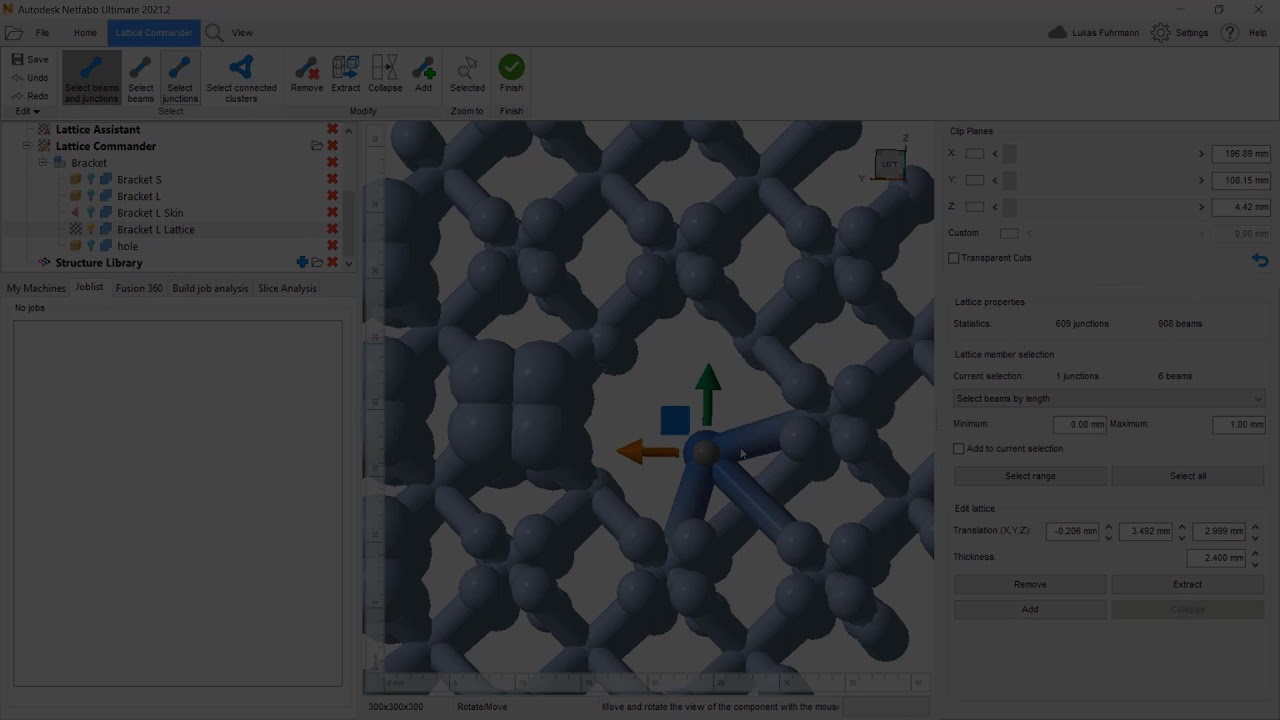Click the orange axis move arrow
This screenshot has height=720, width=1280.
(647, 452)
